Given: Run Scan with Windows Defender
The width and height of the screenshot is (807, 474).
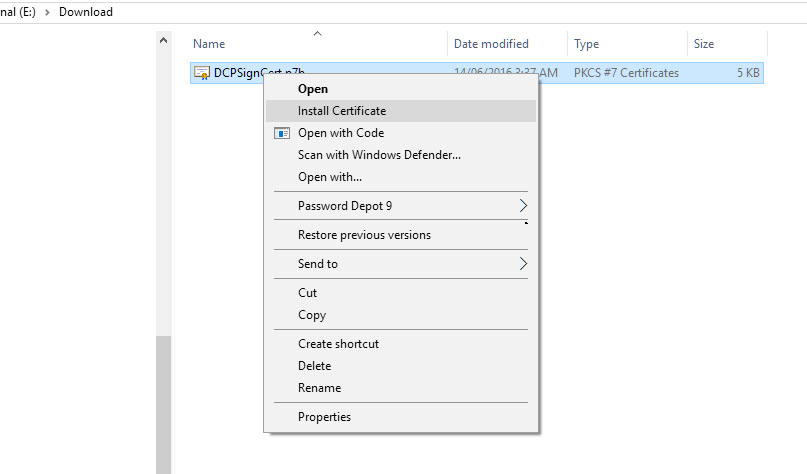Looking at the screenshot, I should 378,155.
